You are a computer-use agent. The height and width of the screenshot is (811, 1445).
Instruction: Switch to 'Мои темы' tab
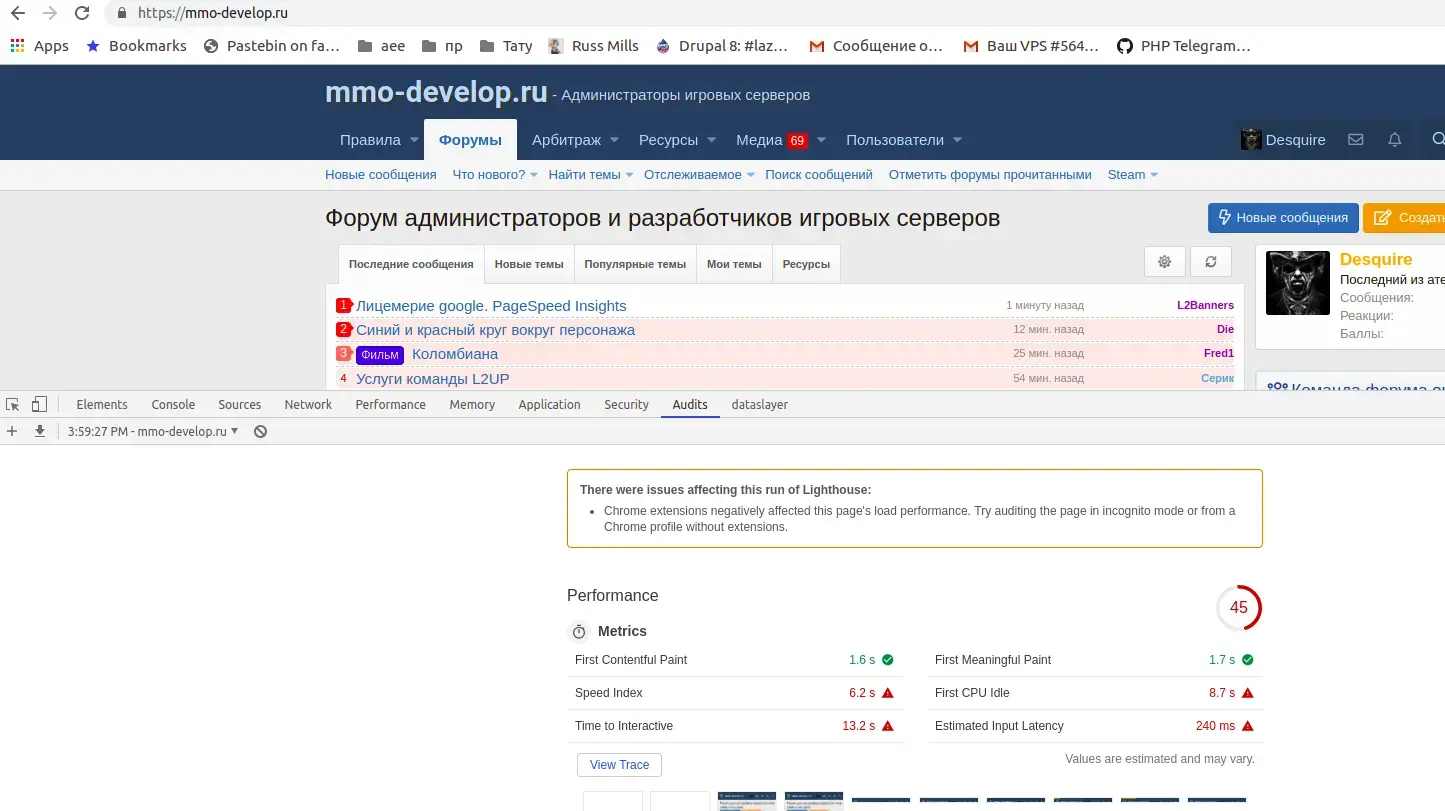point(734,264)
